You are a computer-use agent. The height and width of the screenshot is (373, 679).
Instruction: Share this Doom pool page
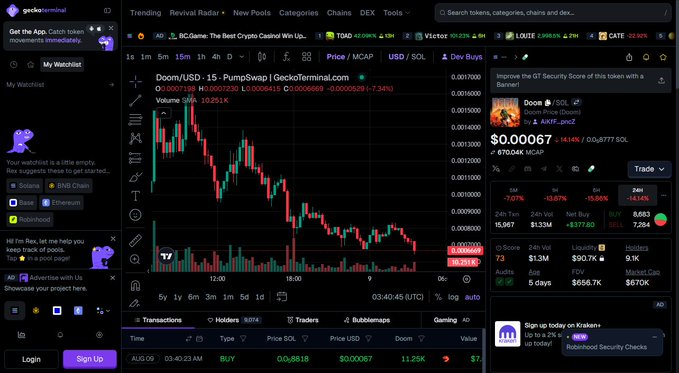point(629,57)
